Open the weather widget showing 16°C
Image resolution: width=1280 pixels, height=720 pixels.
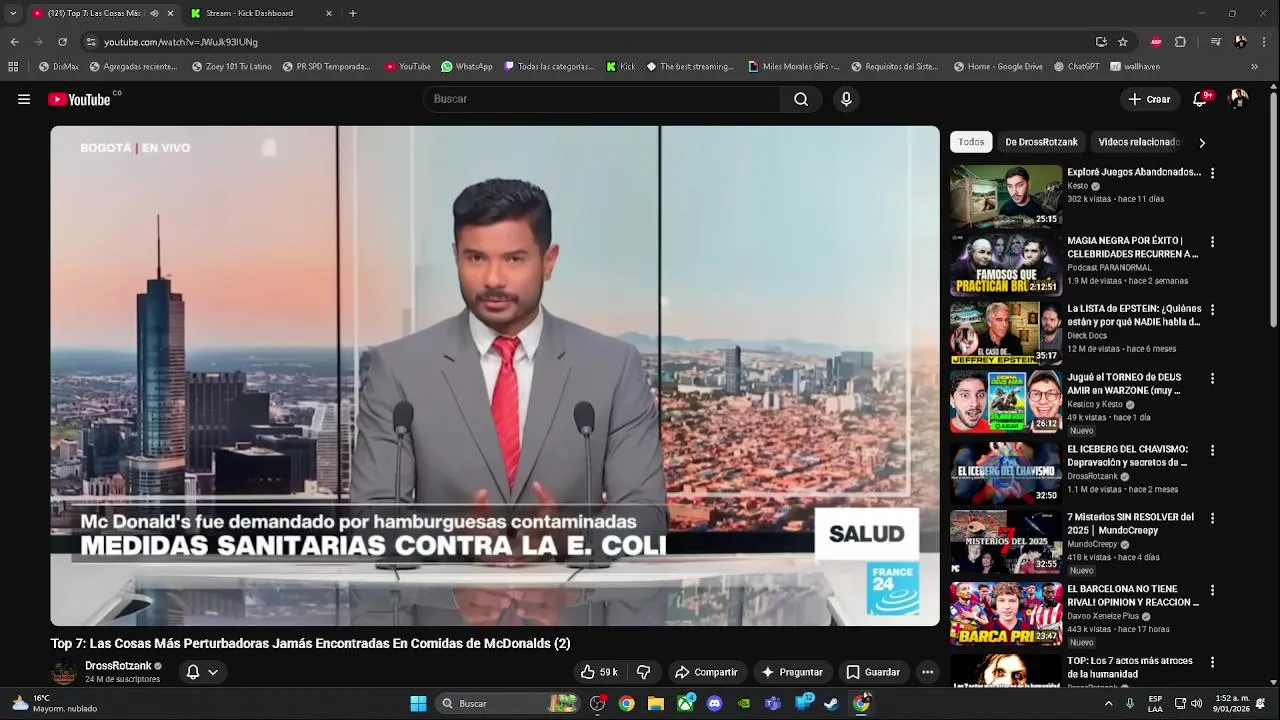pyautogui.click(x=55, y=703)
